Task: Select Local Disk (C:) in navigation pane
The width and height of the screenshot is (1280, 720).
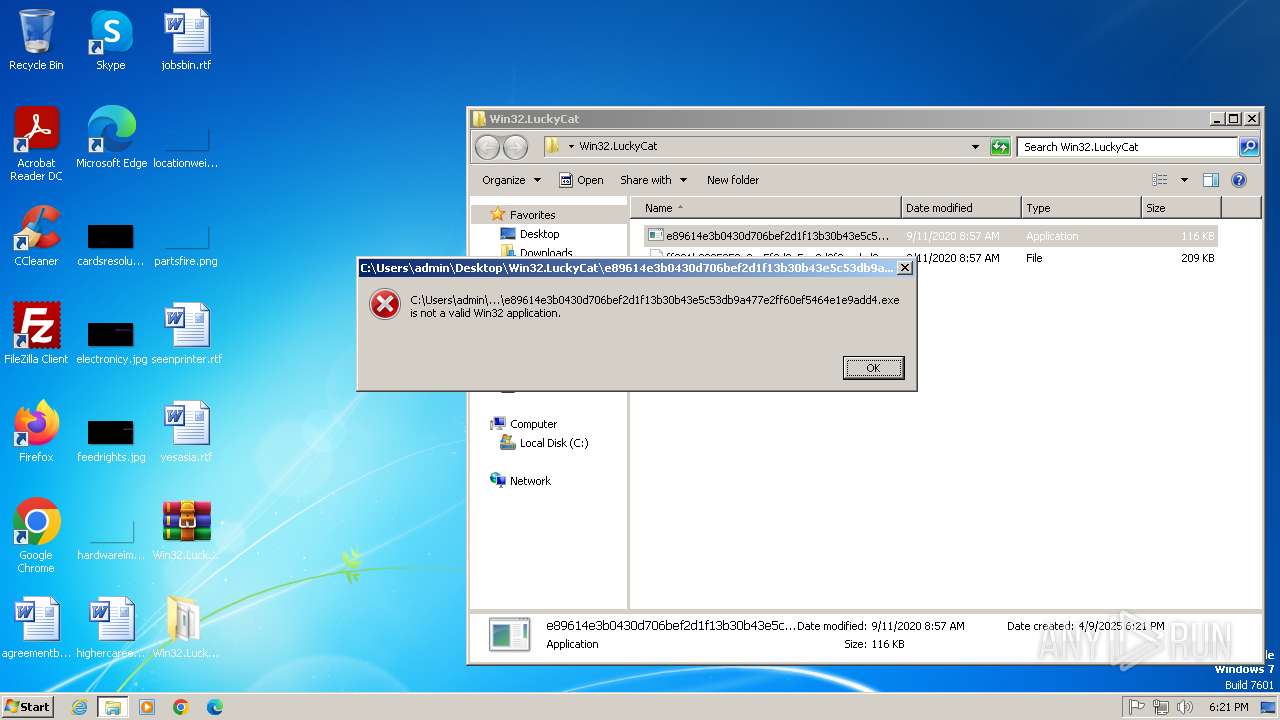Action: [x=554, y=443]
